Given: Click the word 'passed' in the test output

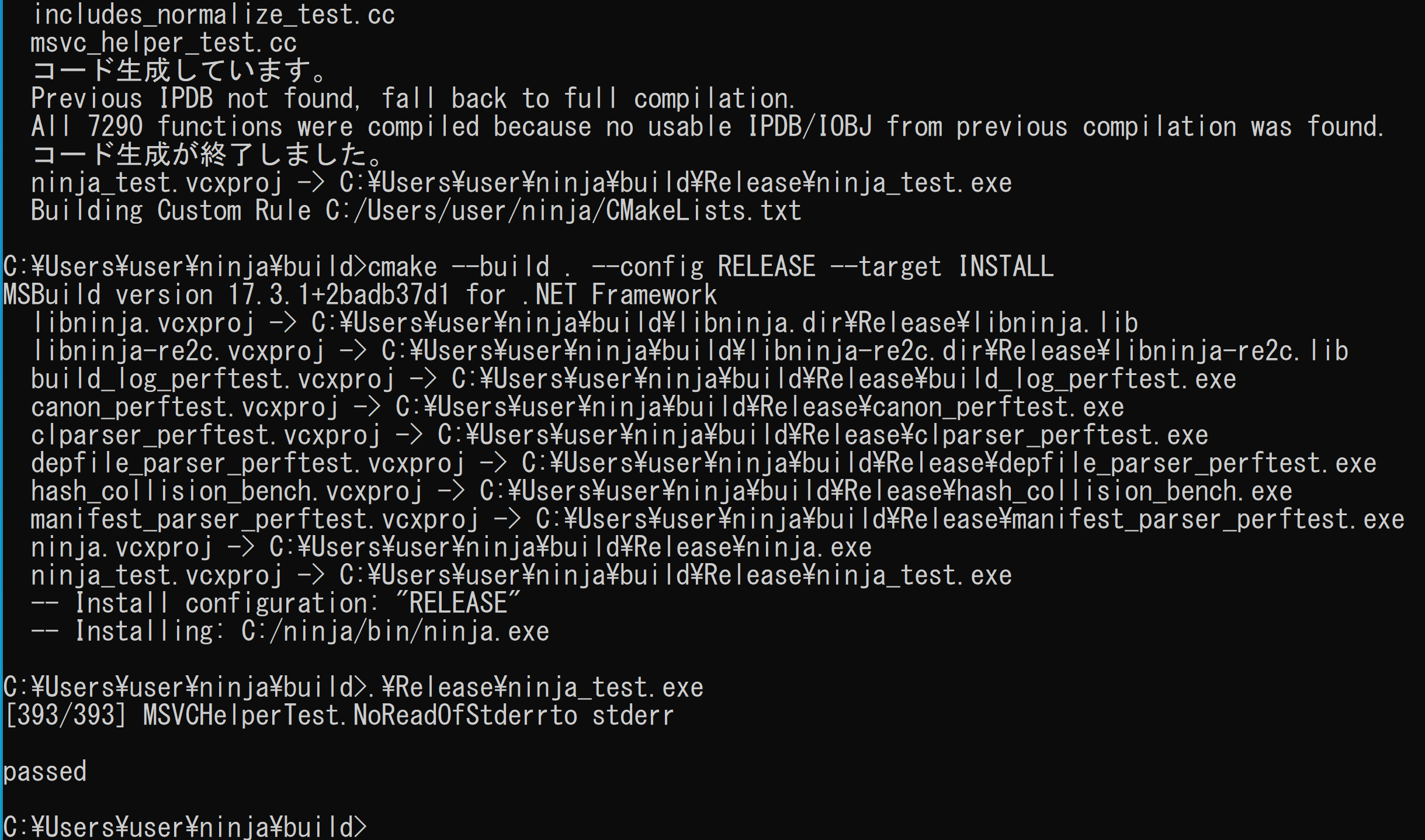Looking at the screenshot, I should (x=45, y=772).
